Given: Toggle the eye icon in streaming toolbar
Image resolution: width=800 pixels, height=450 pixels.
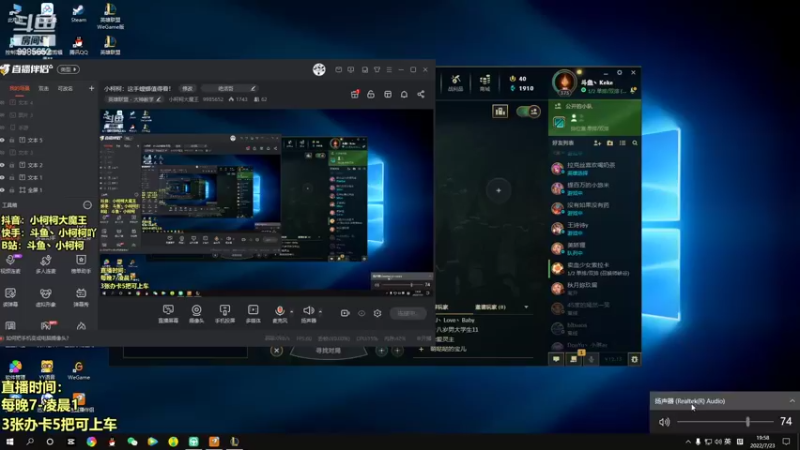Looking at the screenshot, I should click(x=362, y=313).
